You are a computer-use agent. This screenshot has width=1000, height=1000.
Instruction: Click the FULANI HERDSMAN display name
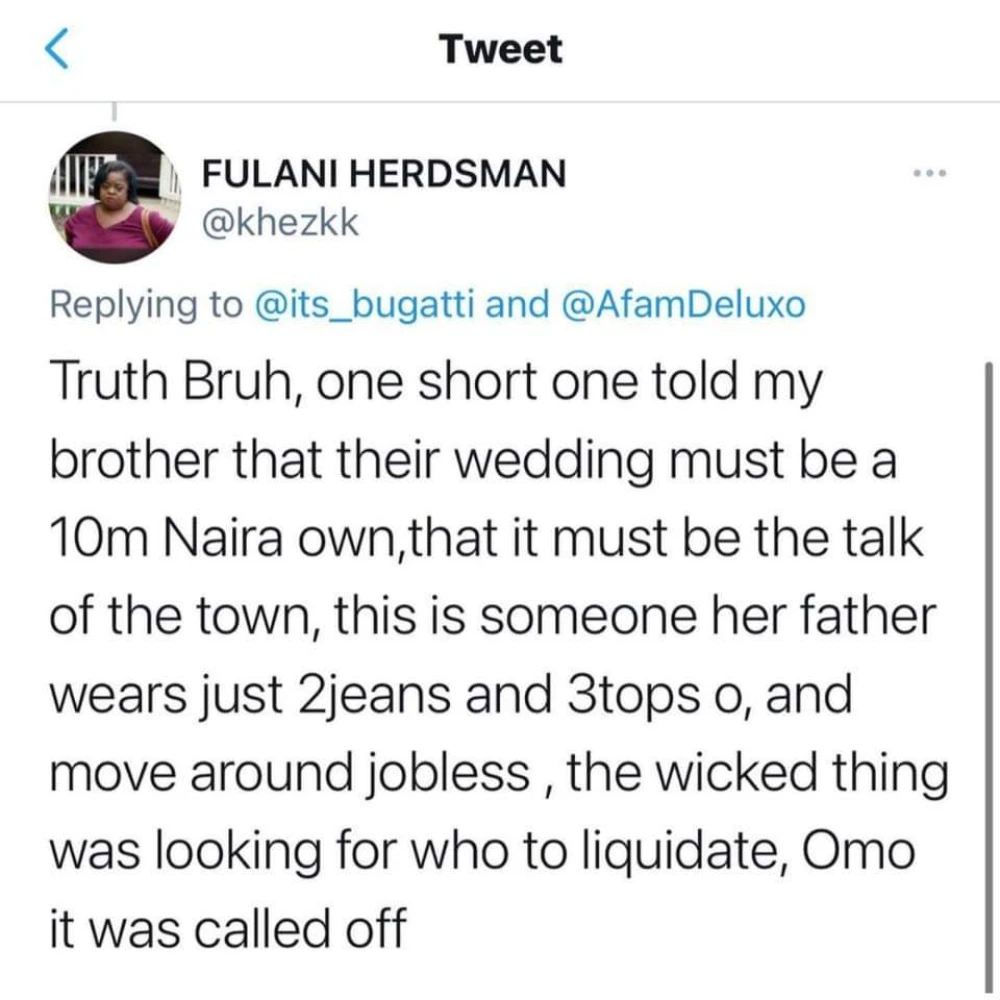coord(384,176)
